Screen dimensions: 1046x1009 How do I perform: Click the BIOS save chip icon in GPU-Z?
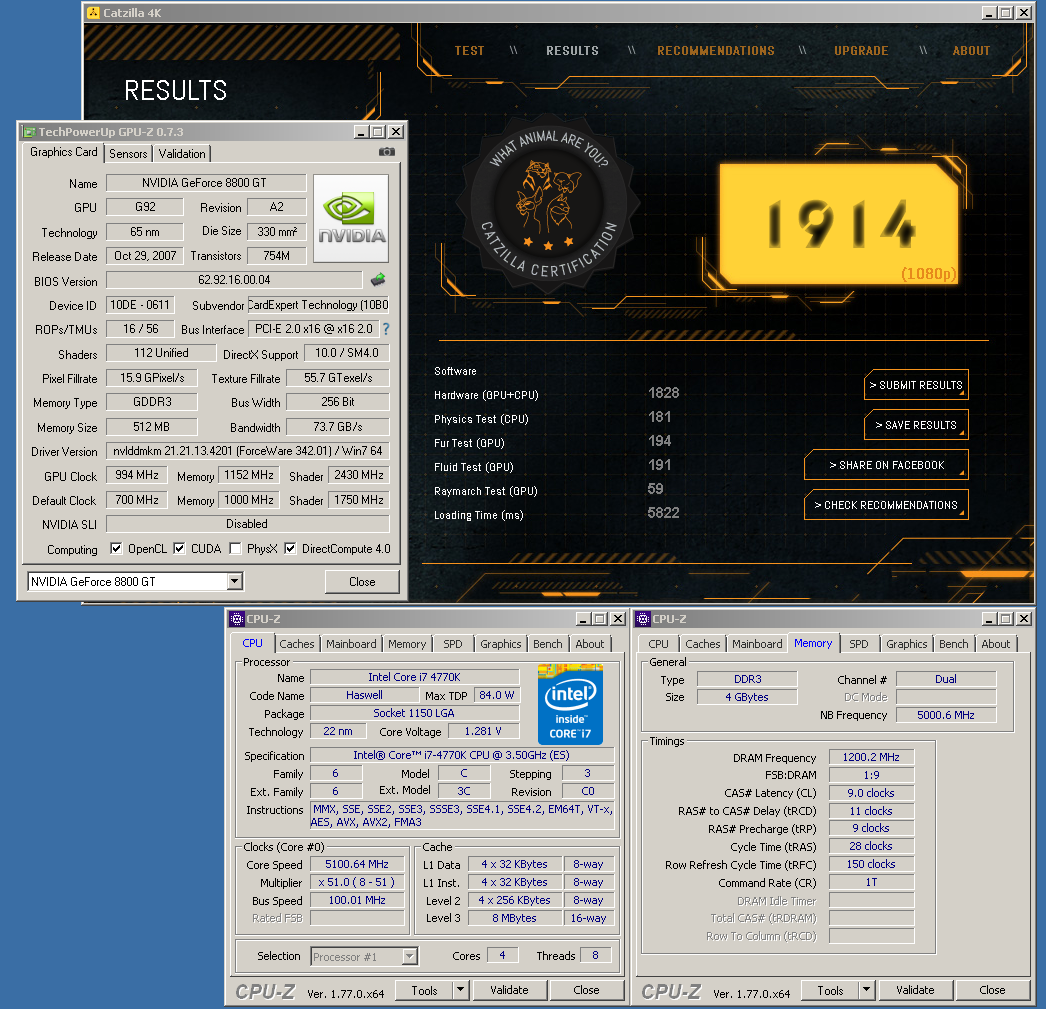[x=378, y=279]
